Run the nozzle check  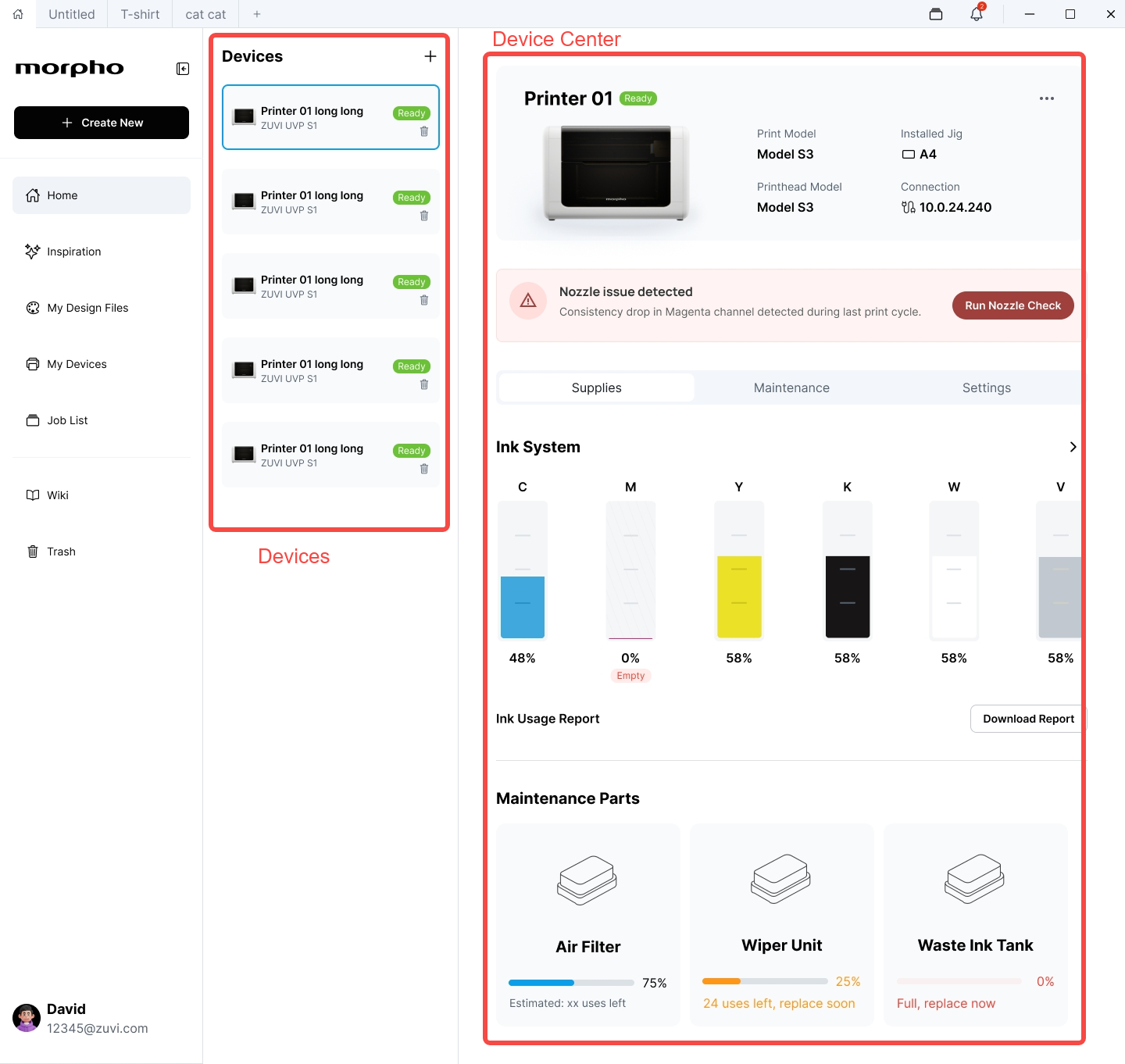coord(1012,305)
